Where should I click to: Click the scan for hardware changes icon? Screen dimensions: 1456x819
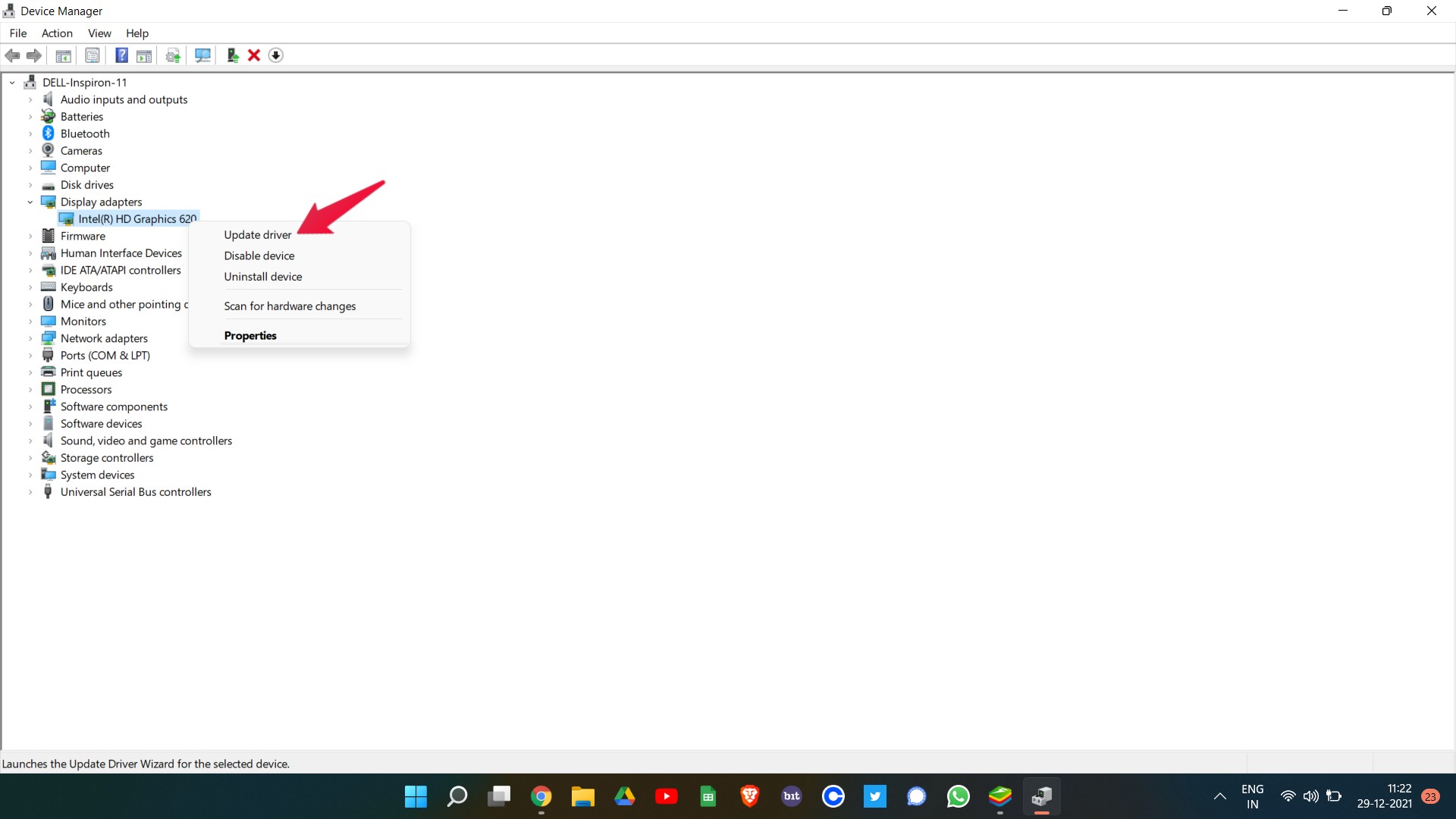tap(202, 54)
